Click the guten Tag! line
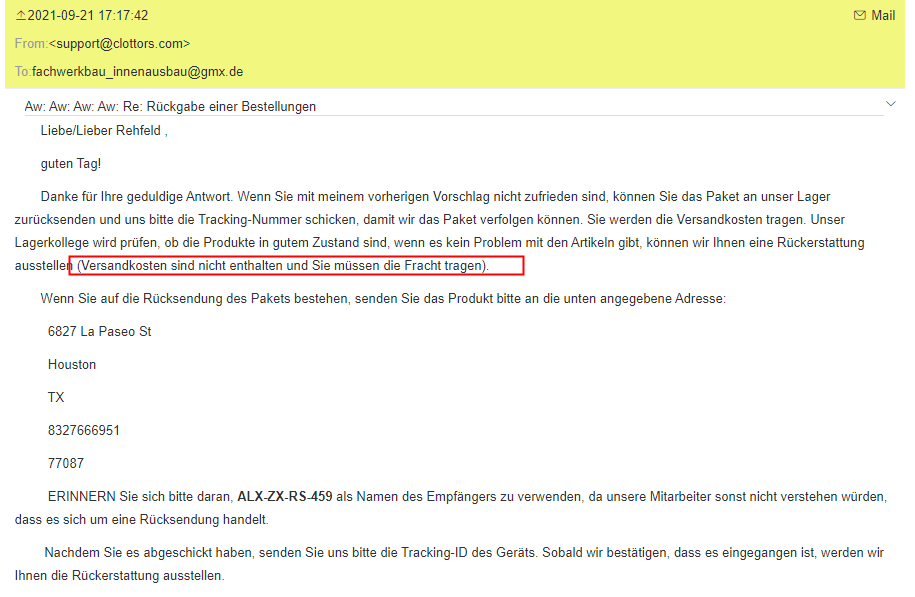Screen dimensions: 915x597 click(x=70, y=164)
